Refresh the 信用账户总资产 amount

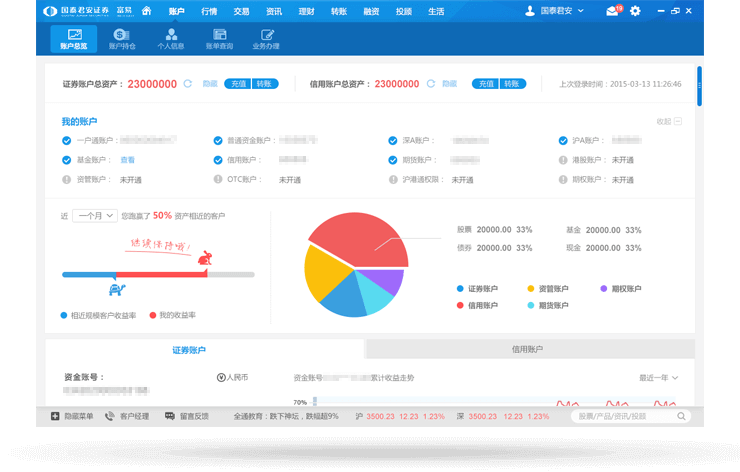(431, 84)
